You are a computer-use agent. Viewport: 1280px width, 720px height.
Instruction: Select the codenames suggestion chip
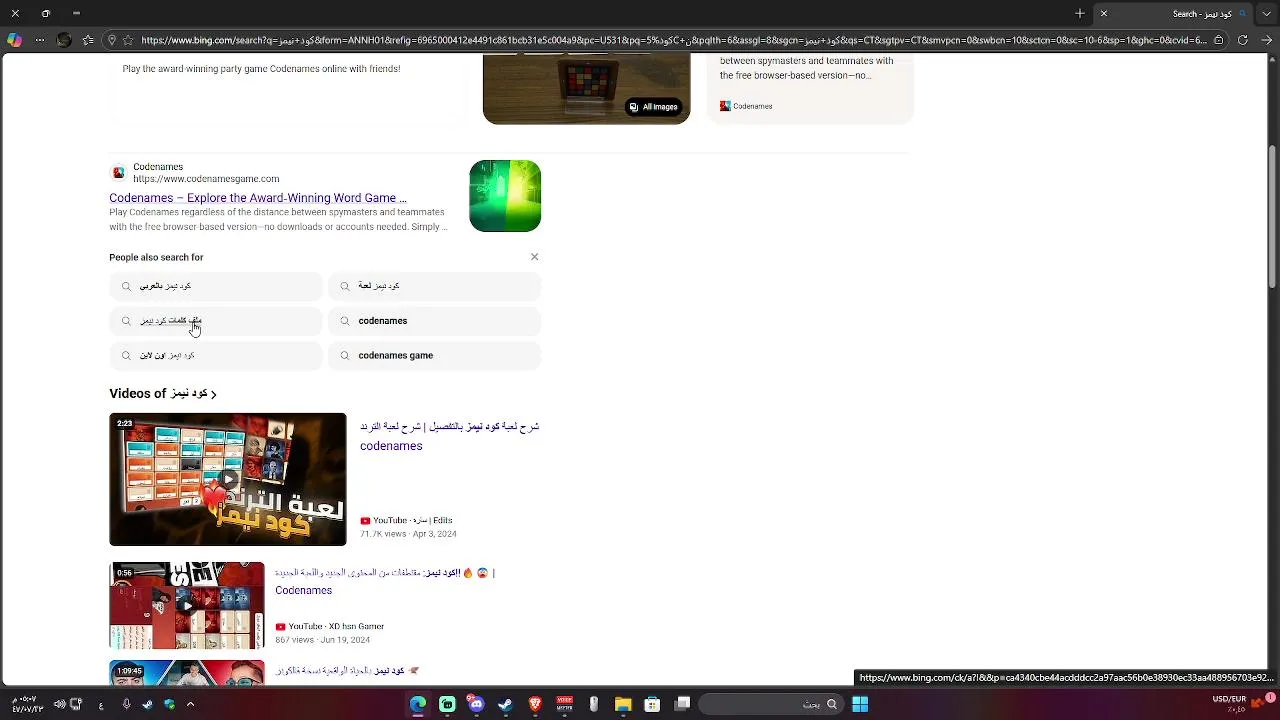tap(434, 321)
